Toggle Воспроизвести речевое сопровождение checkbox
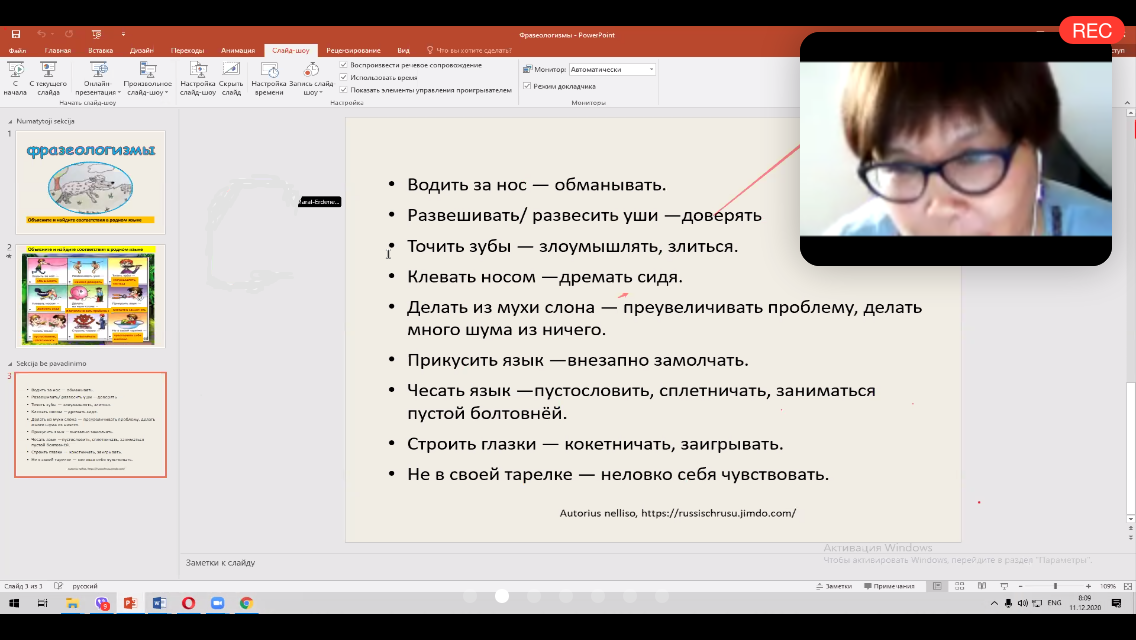1136x640 pixels. coord(344,65)
